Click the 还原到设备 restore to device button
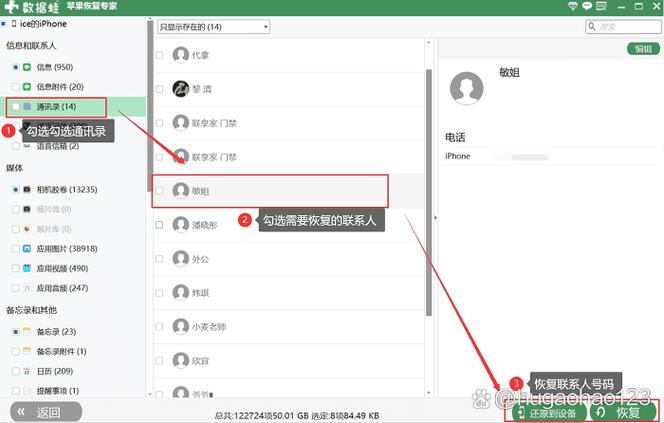The width and height of the screenshot is (664, 423). (548, 412)
